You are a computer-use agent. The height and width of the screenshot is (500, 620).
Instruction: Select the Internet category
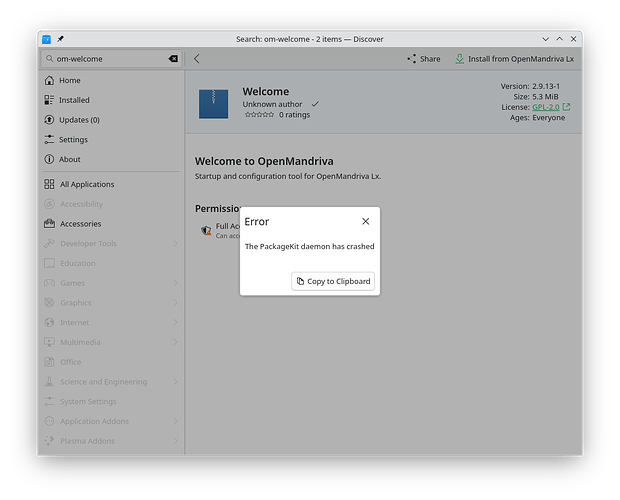click(x=112, y=323)
